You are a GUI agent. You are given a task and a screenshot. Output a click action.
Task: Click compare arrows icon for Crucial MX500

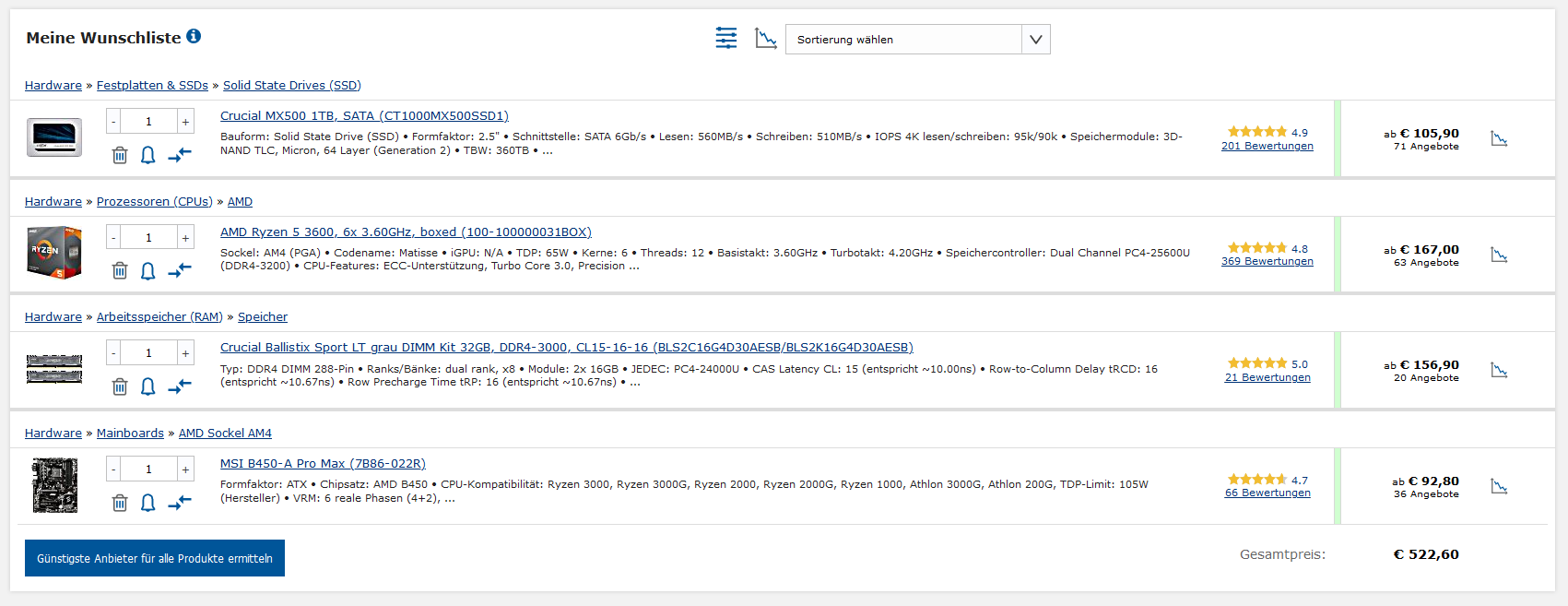180,155
